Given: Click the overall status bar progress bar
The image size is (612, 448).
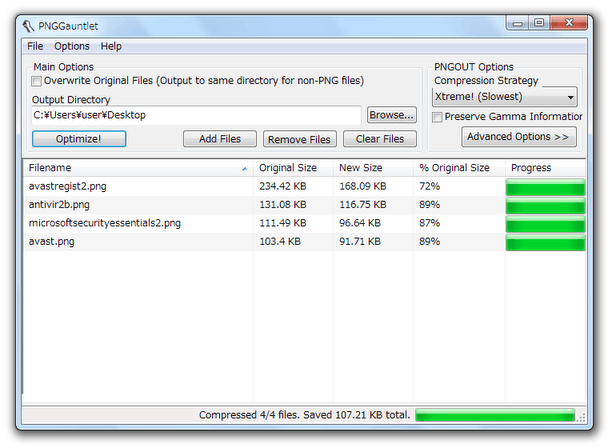Looking at the screenshot, I should click(x=495, y=415).
